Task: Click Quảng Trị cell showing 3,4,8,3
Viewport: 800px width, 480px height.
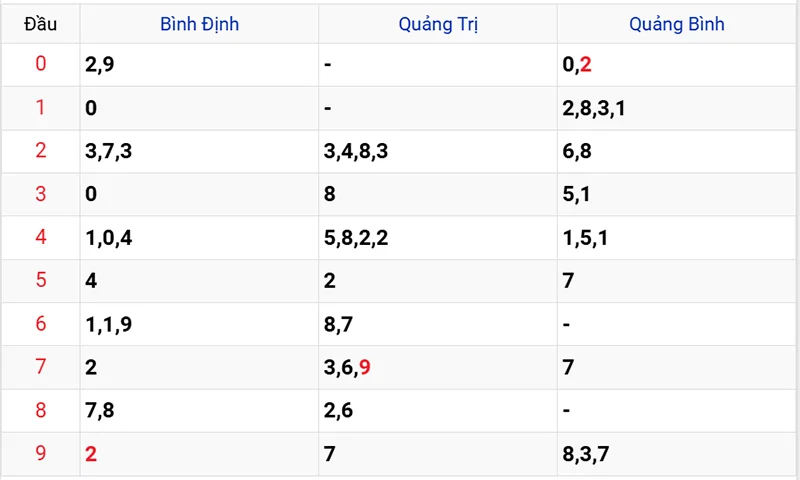Action: pyautogui.click(x=355, y=151)
